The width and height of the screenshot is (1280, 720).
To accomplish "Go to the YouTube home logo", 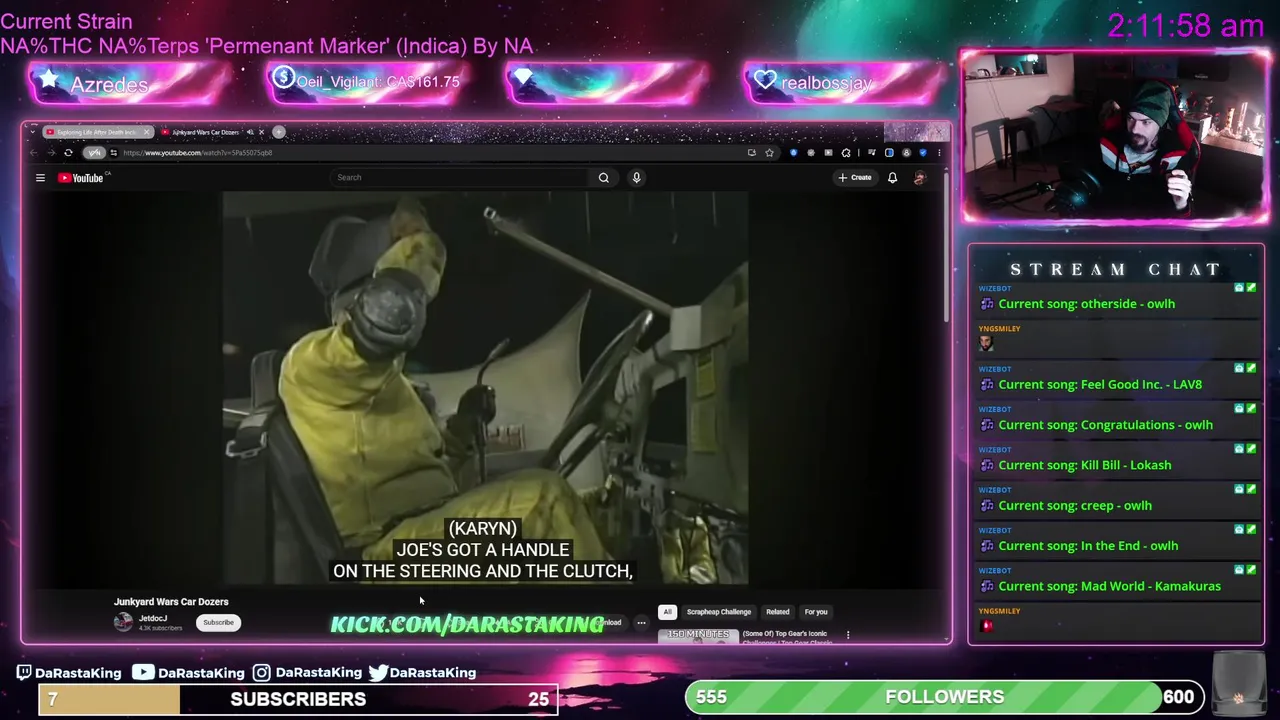I will [x=81, y=178].
